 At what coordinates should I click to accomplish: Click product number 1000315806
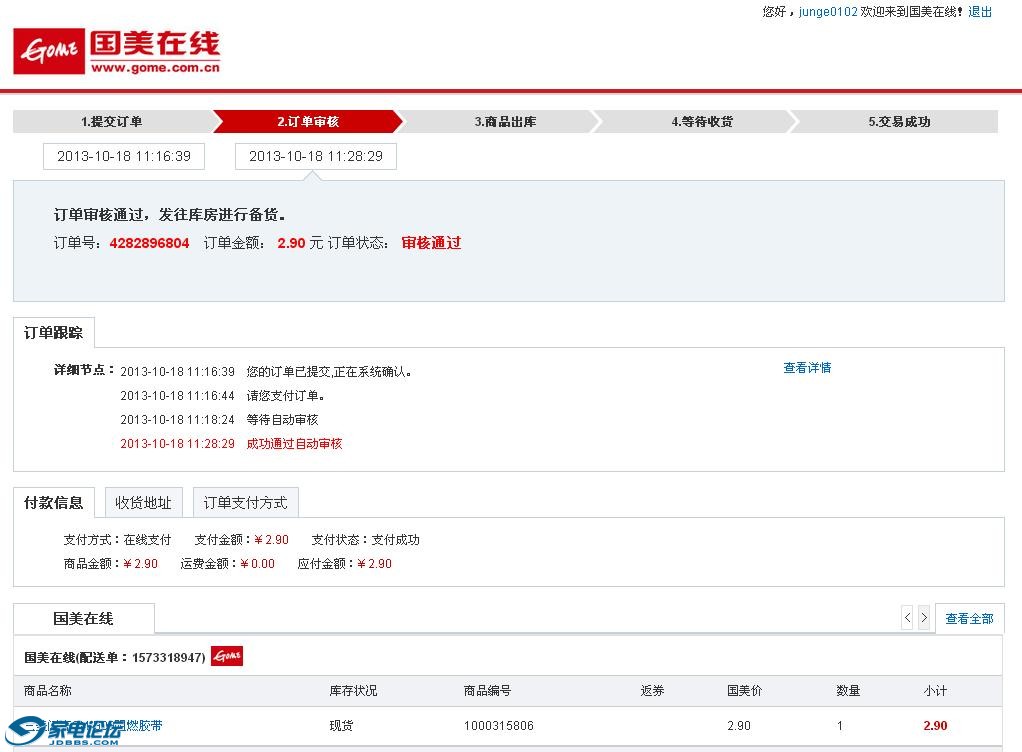tap(499, 725)
